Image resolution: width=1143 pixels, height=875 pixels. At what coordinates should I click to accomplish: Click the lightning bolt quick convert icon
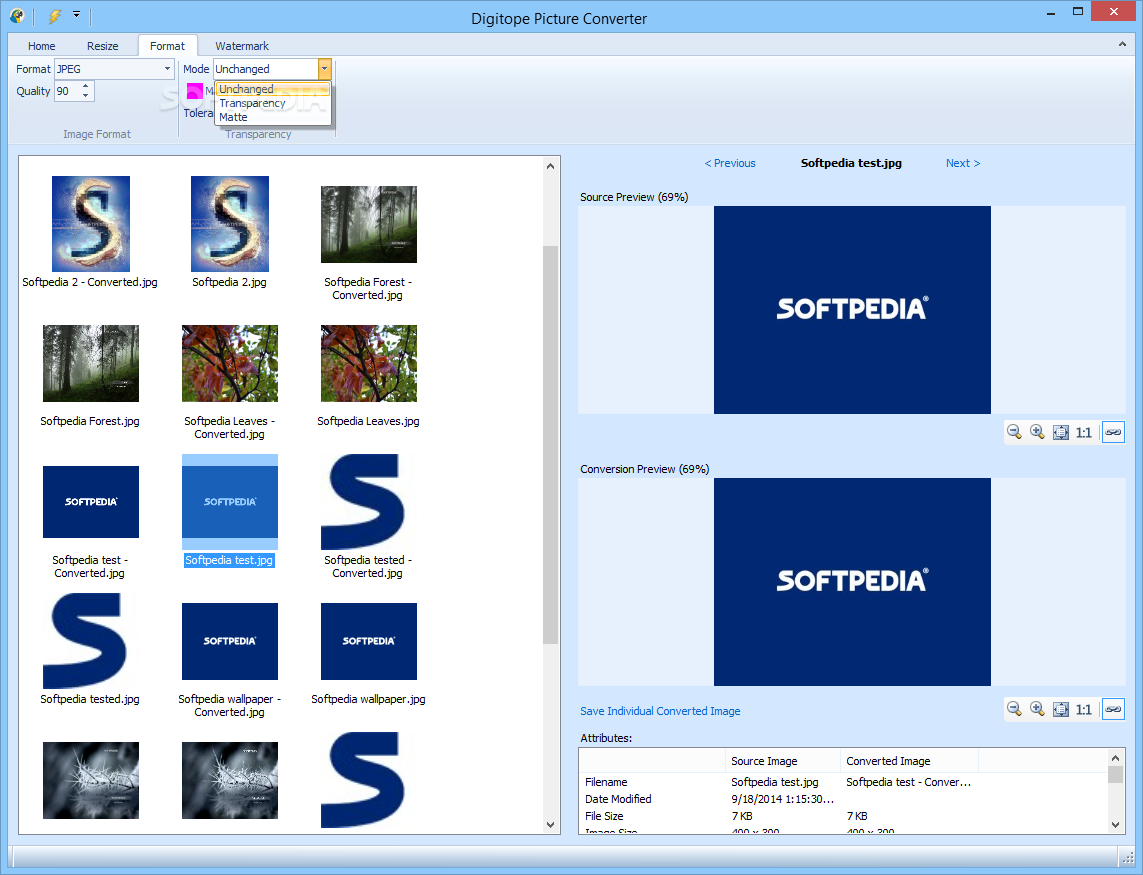point(55,15)
